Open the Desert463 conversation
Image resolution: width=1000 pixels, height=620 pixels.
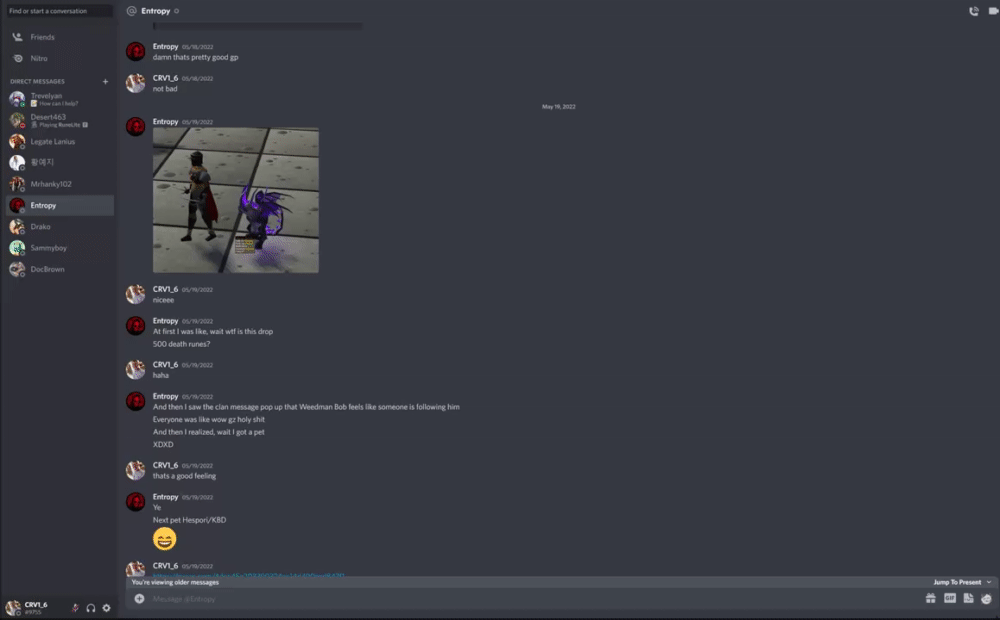tap(60, 120)
